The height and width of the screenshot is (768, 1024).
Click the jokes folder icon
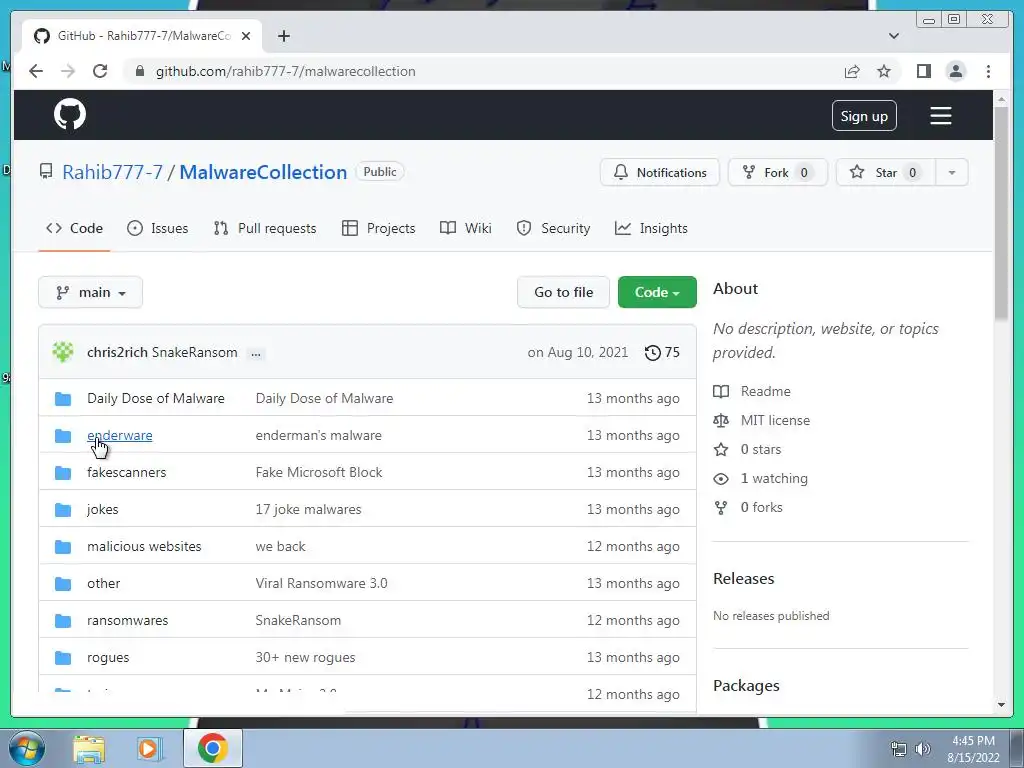pyautogui.click(x=63, y=510)
